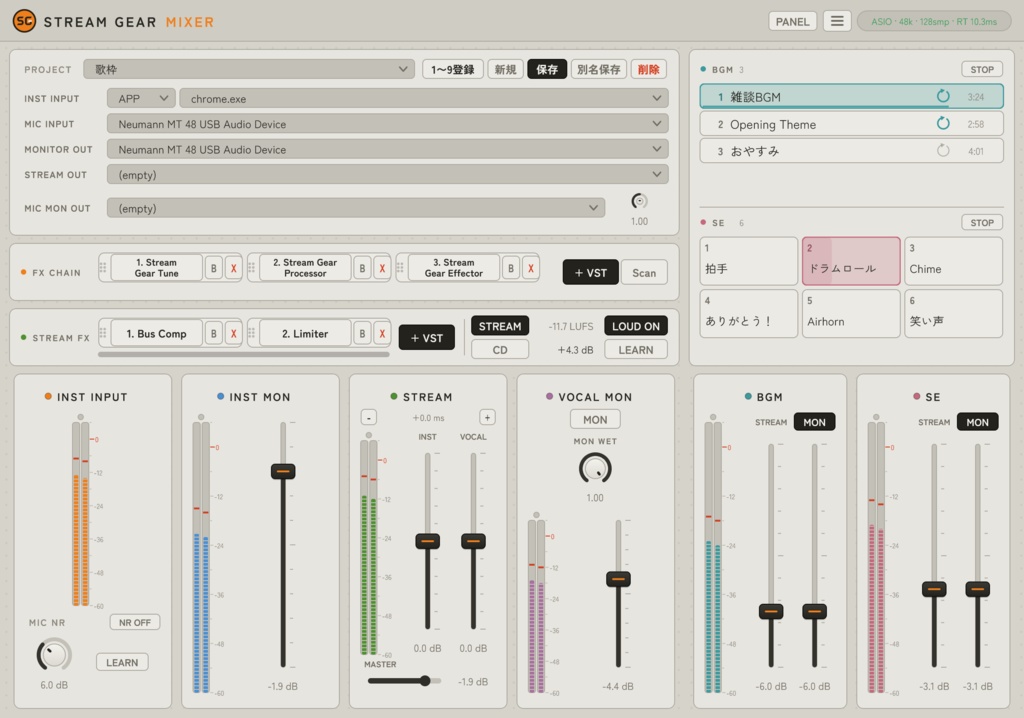Image resolution: width=1024 pixels, height=718 pixels.
Task: Toggle BGM channel MON button
Action: pyautogui.click(x=814, y=422)
